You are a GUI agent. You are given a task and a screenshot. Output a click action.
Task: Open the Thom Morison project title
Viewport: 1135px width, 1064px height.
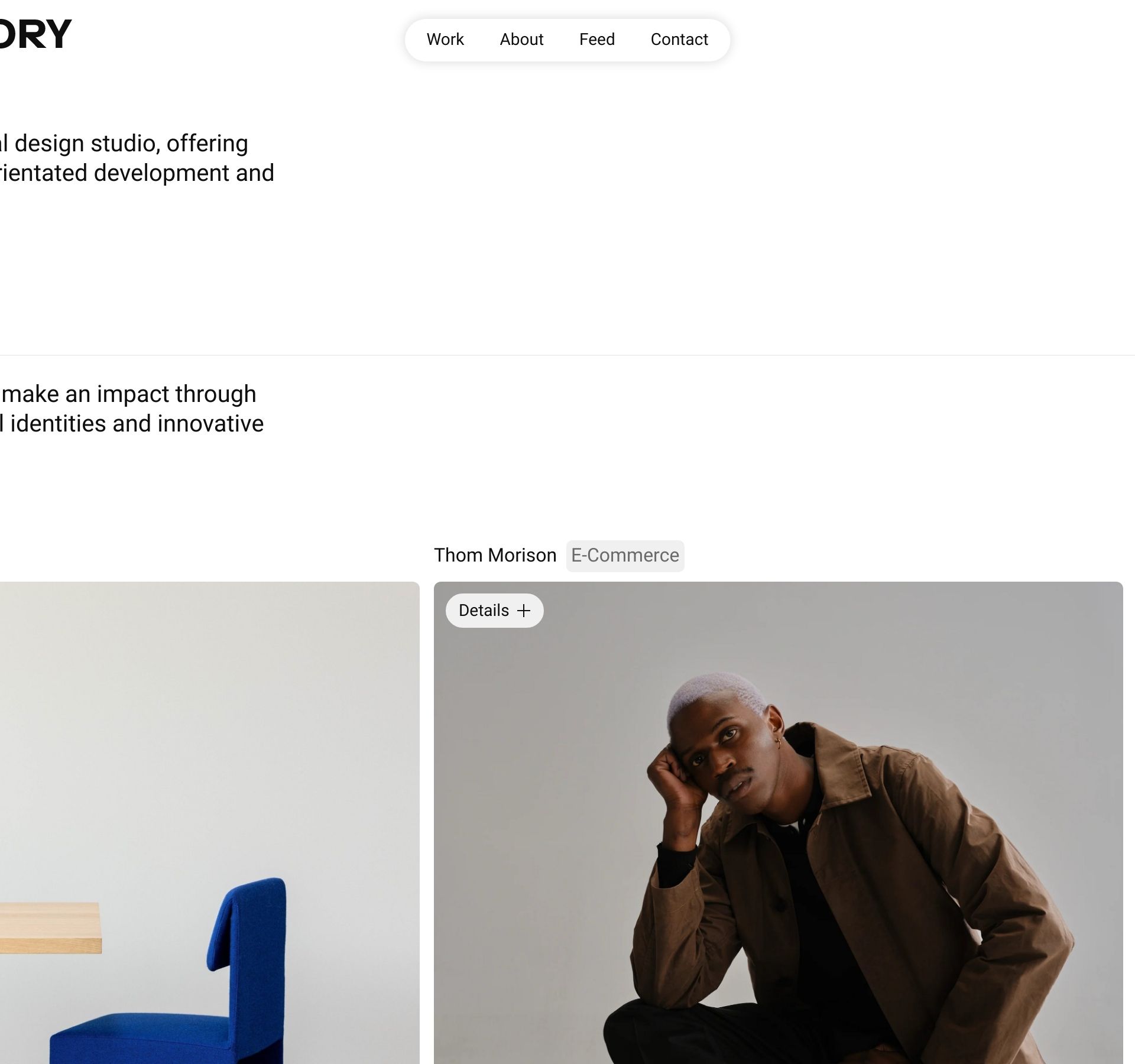[495, 556]
